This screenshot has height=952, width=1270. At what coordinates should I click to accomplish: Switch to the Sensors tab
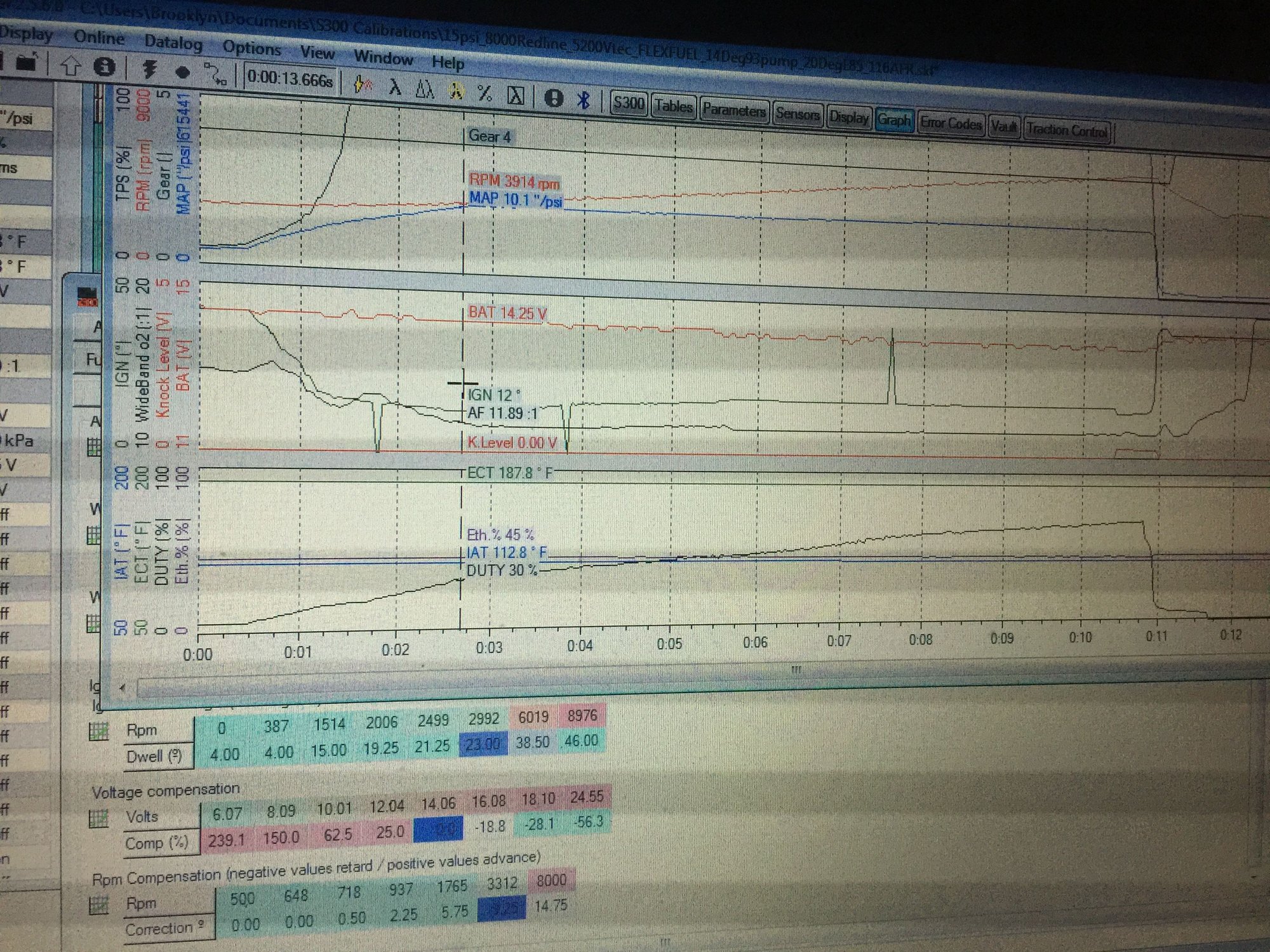click(796, 114)
